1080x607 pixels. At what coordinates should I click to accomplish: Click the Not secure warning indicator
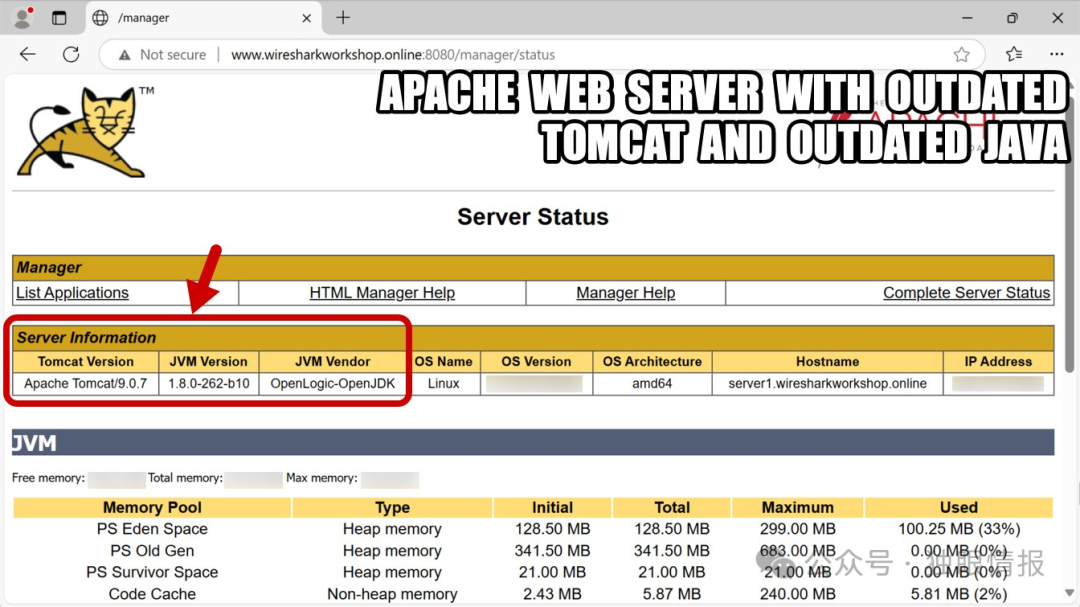(163, 54)
